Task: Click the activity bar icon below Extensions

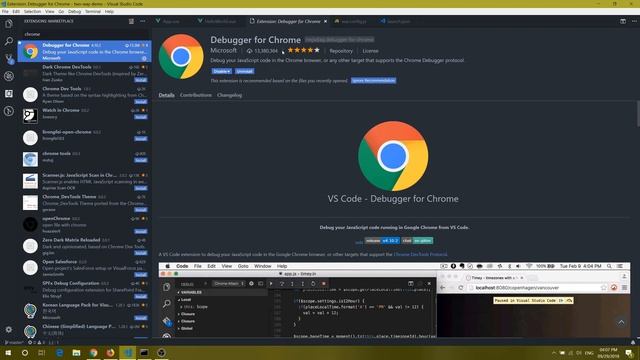Action: pyautogui.click(x=9, y=111)
